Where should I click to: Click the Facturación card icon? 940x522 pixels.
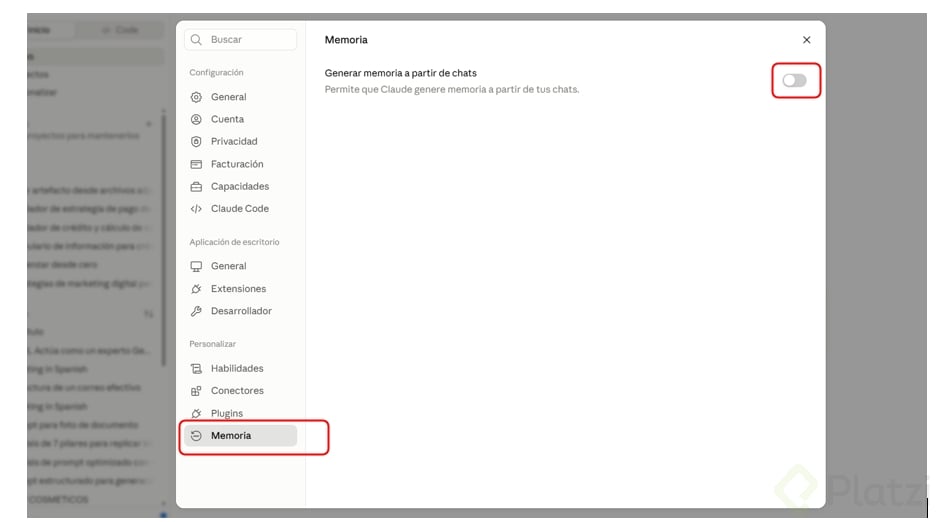coord(196,164)
